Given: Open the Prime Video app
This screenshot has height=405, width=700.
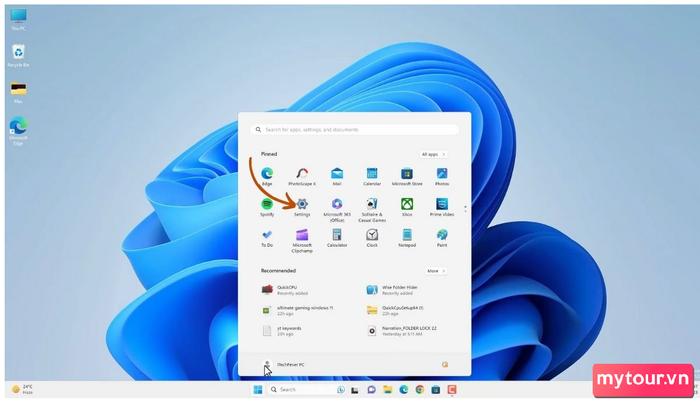Looking at the screenshot, I should (x=442, y=207).
